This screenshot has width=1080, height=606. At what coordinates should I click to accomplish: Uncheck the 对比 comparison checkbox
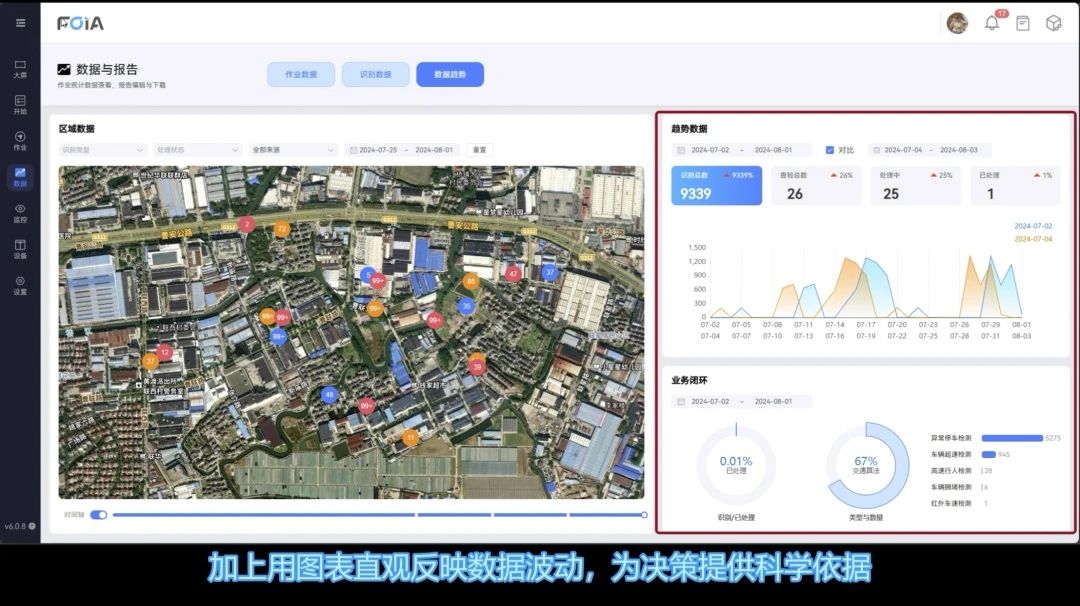click(x=830, y=150)
